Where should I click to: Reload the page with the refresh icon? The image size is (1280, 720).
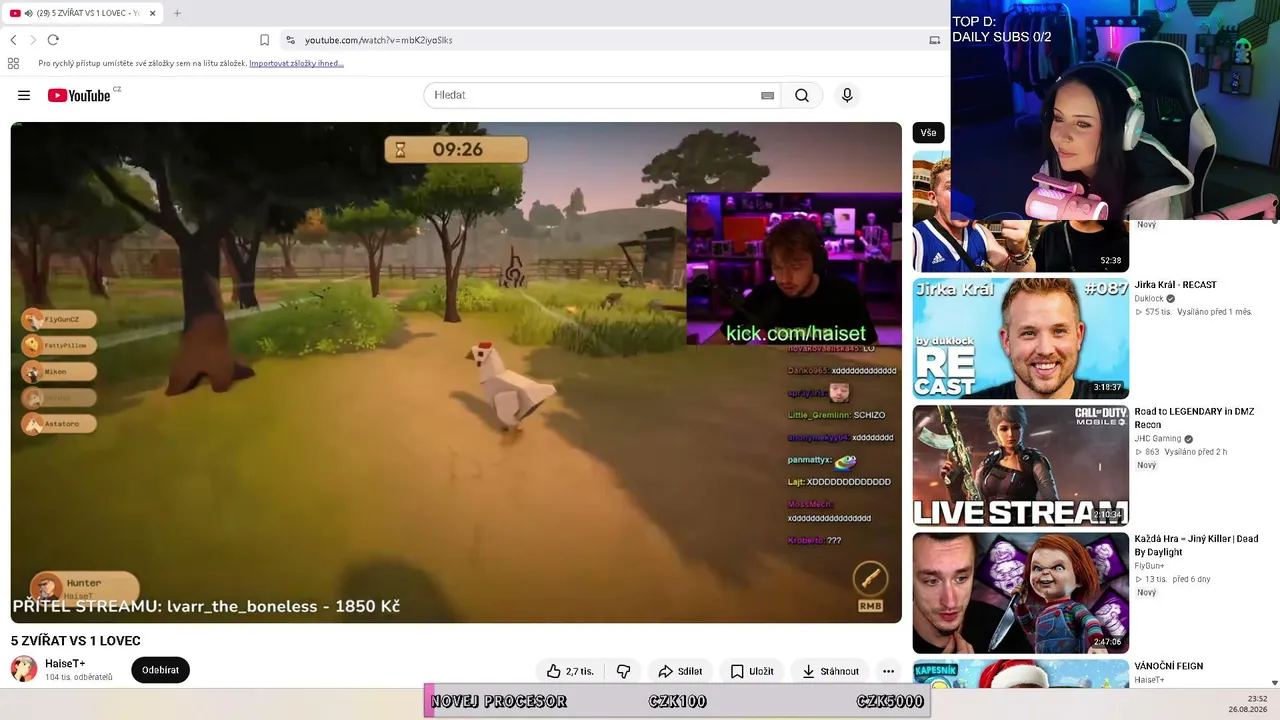(x=53, y=40)
